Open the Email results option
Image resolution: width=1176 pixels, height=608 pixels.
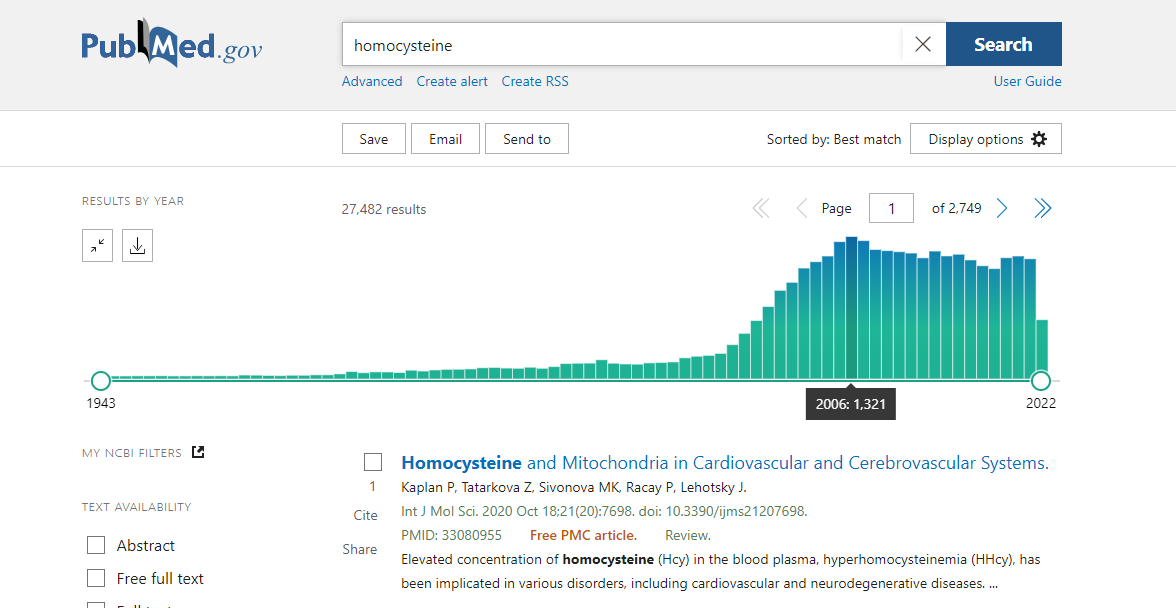pyautogui.click(x=445, y=139)
